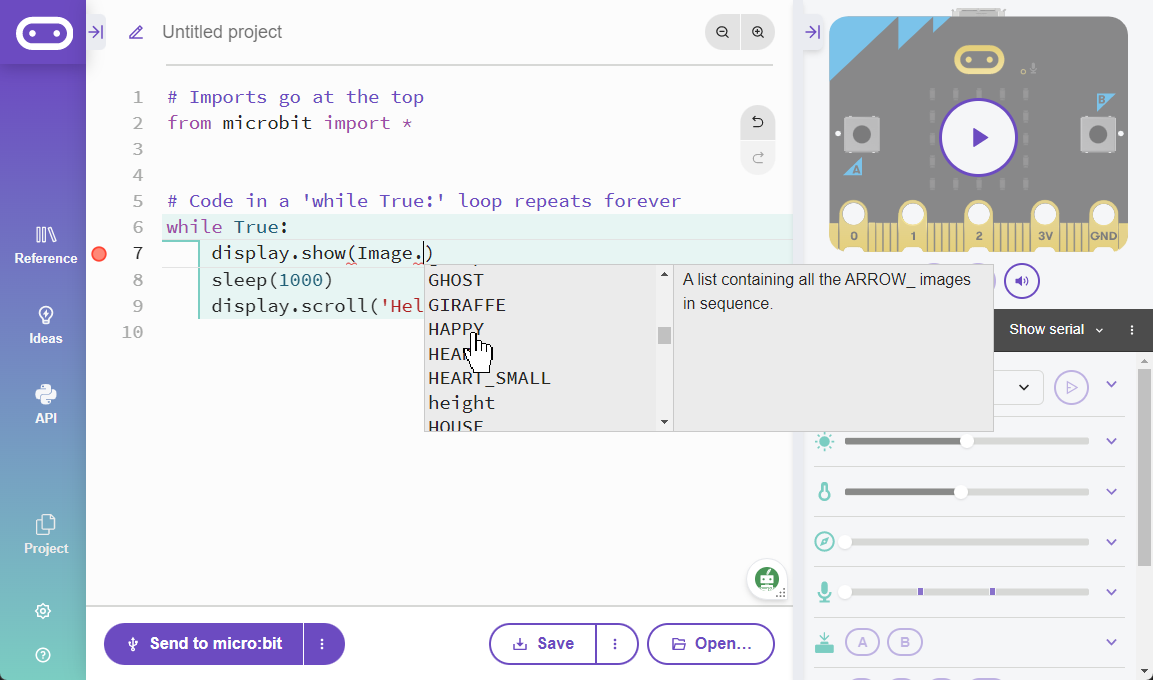Start the micro:bit simulator
The image size is (1153, 680).
(x=979, y=137)
